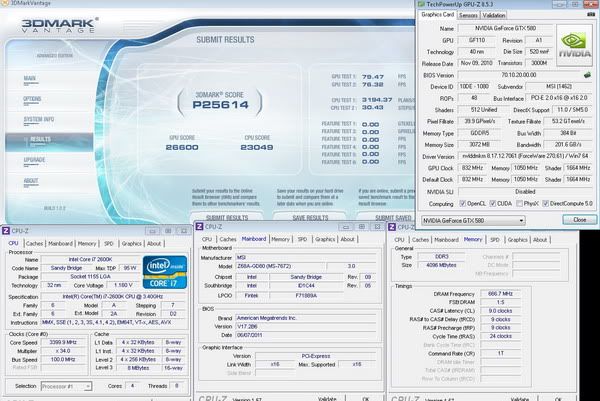Select RESULTS in the 3DMark sidebar
The width and height of the screenshot is (600, 401).
49,142
